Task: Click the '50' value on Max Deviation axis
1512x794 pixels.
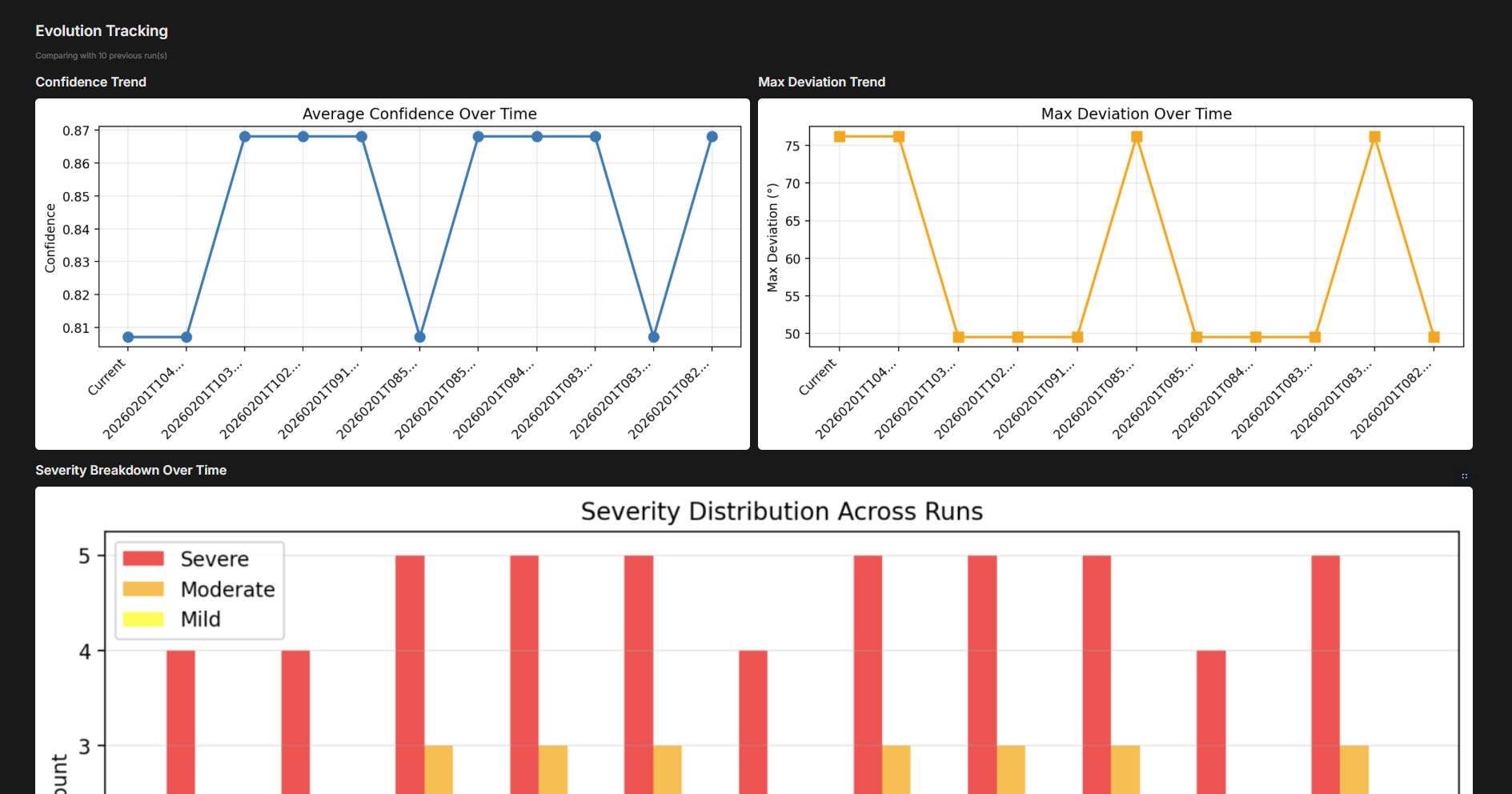Action: (x=792, y=334)
